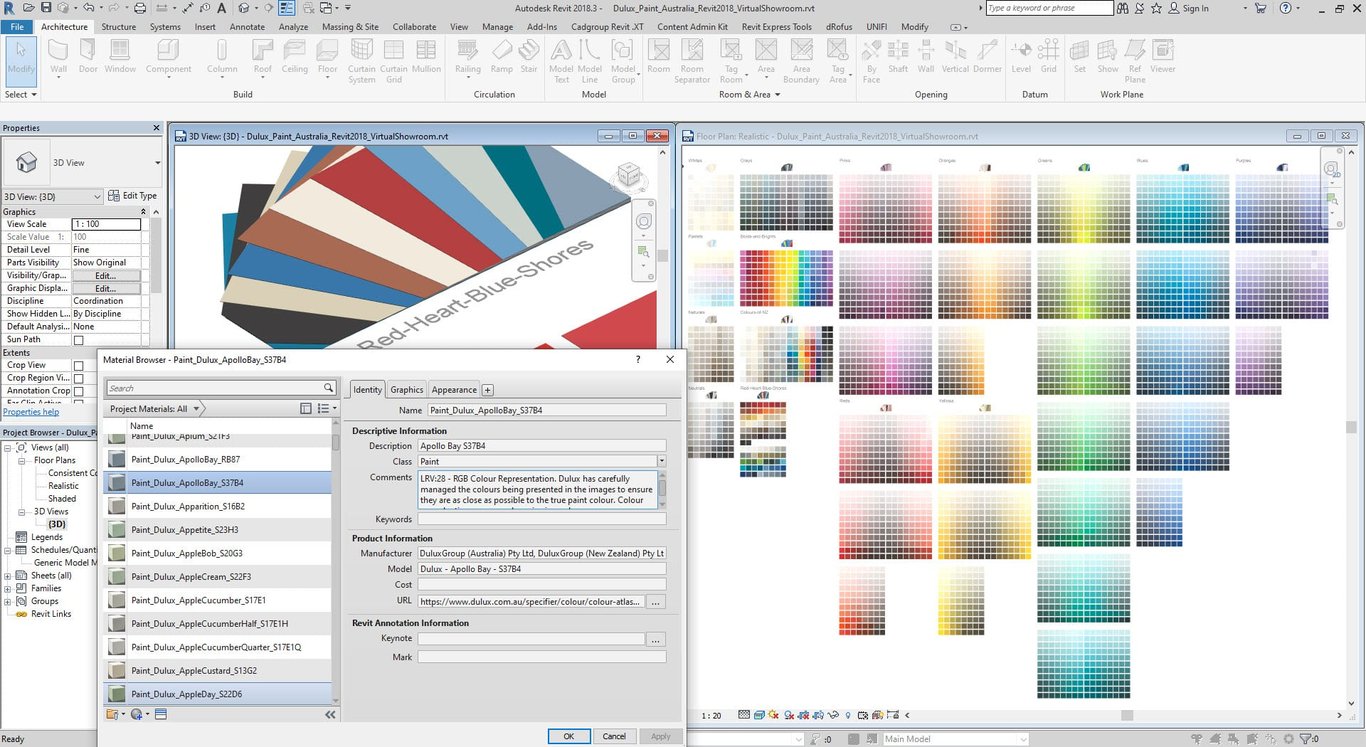Image resolution: width=1366 pixels, height=747 pixels.
Task: Select the Wall tool in the ribbon
Action: pos(58,58)
